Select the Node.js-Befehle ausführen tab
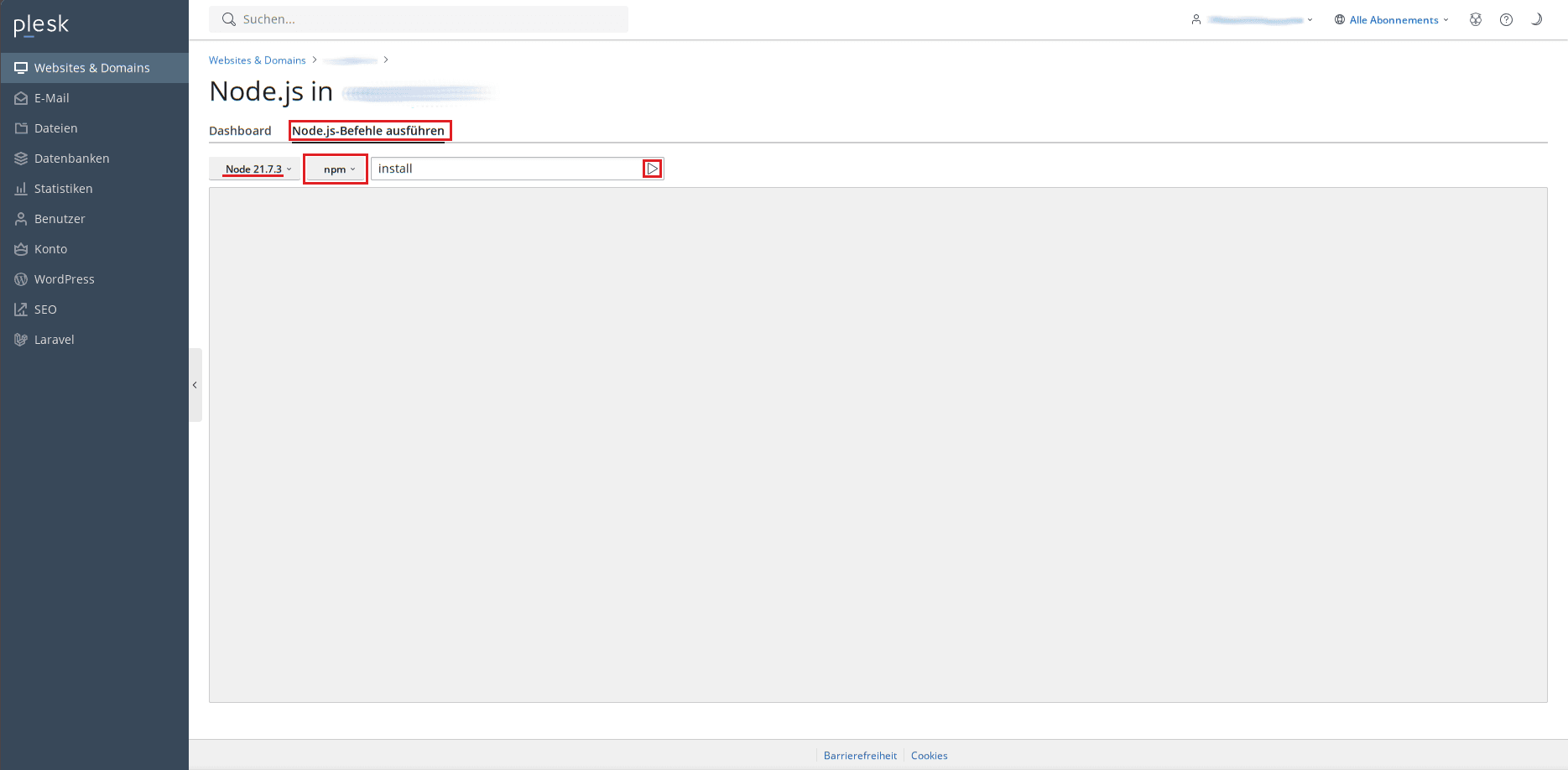This screenshot has height=770, width=1568. point(368,131)
